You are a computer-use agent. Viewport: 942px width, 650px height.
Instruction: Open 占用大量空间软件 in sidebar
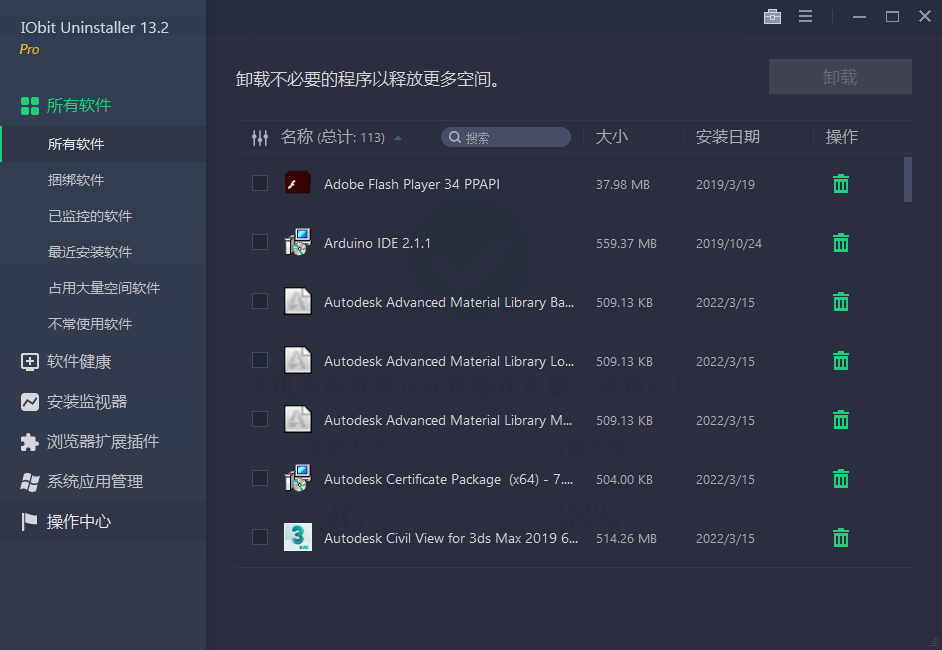pos(103,288)
